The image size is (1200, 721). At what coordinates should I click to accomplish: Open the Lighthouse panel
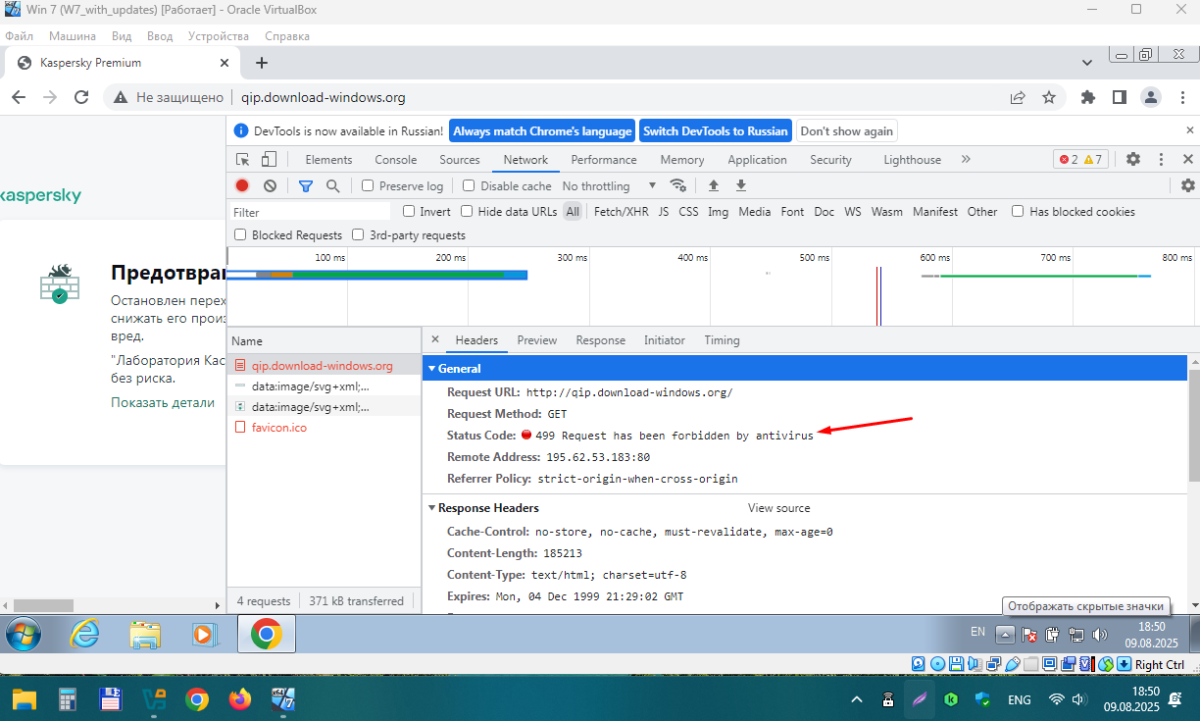pos(912,160)
